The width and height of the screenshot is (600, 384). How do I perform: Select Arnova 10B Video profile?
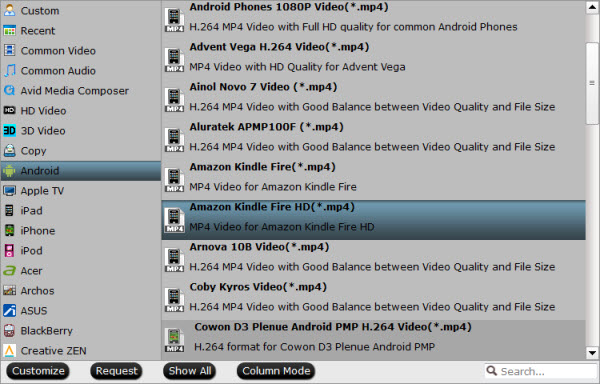click(373, 260)
